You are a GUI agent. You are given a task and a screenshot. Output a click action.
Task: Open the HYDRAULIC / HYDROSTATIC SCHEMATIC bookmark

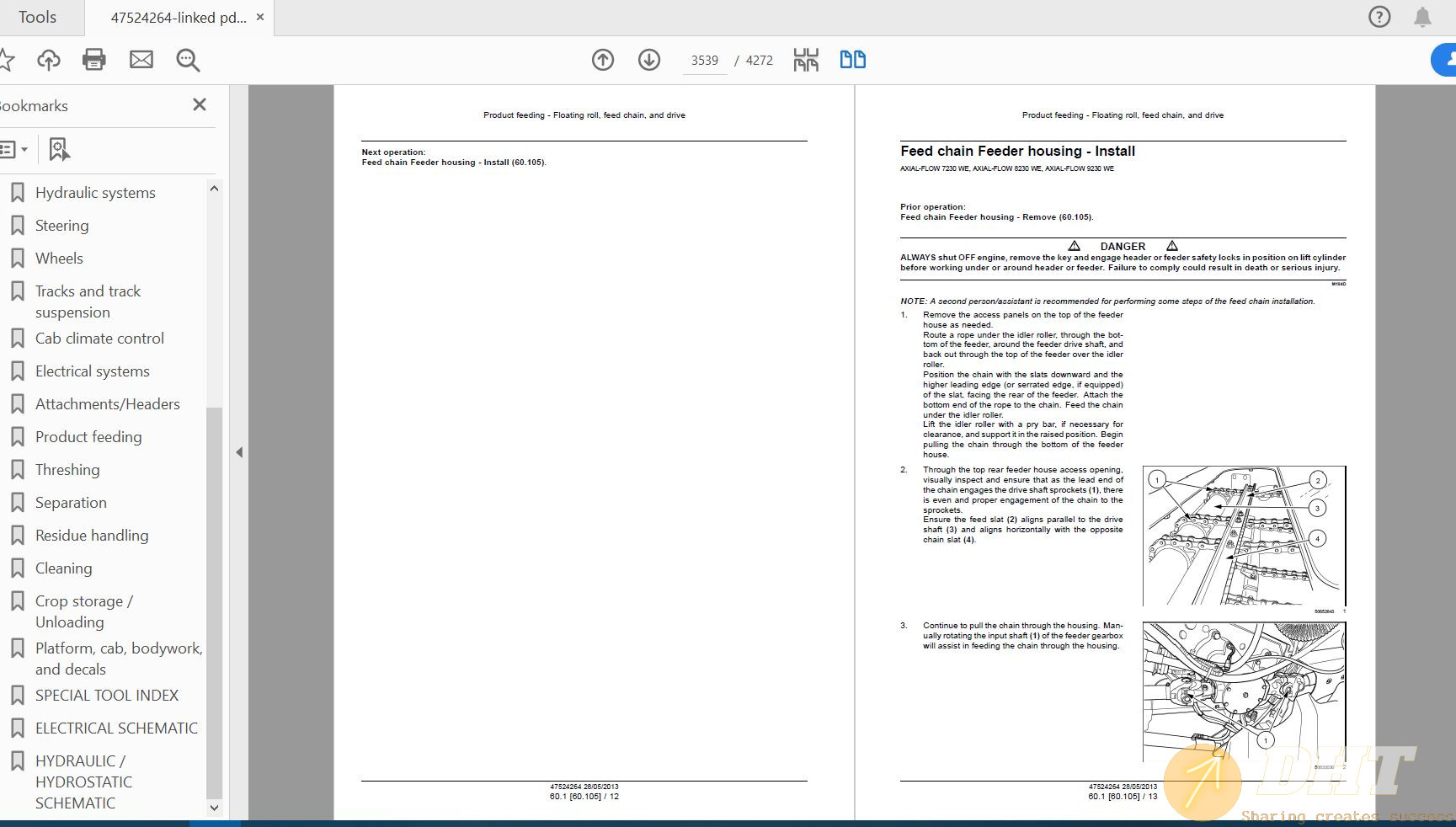83,782
